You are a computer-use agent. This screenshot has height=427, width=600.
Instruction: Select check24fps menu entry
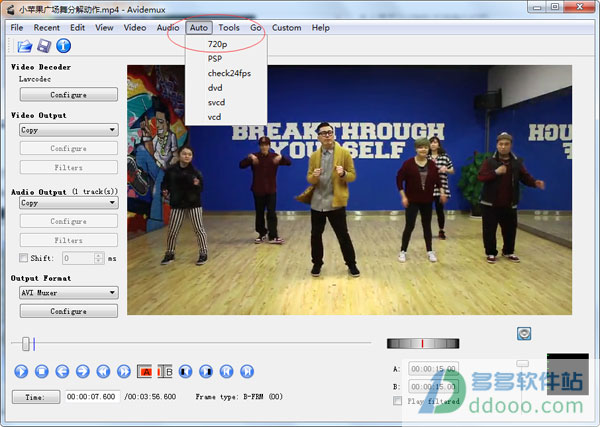226,73
